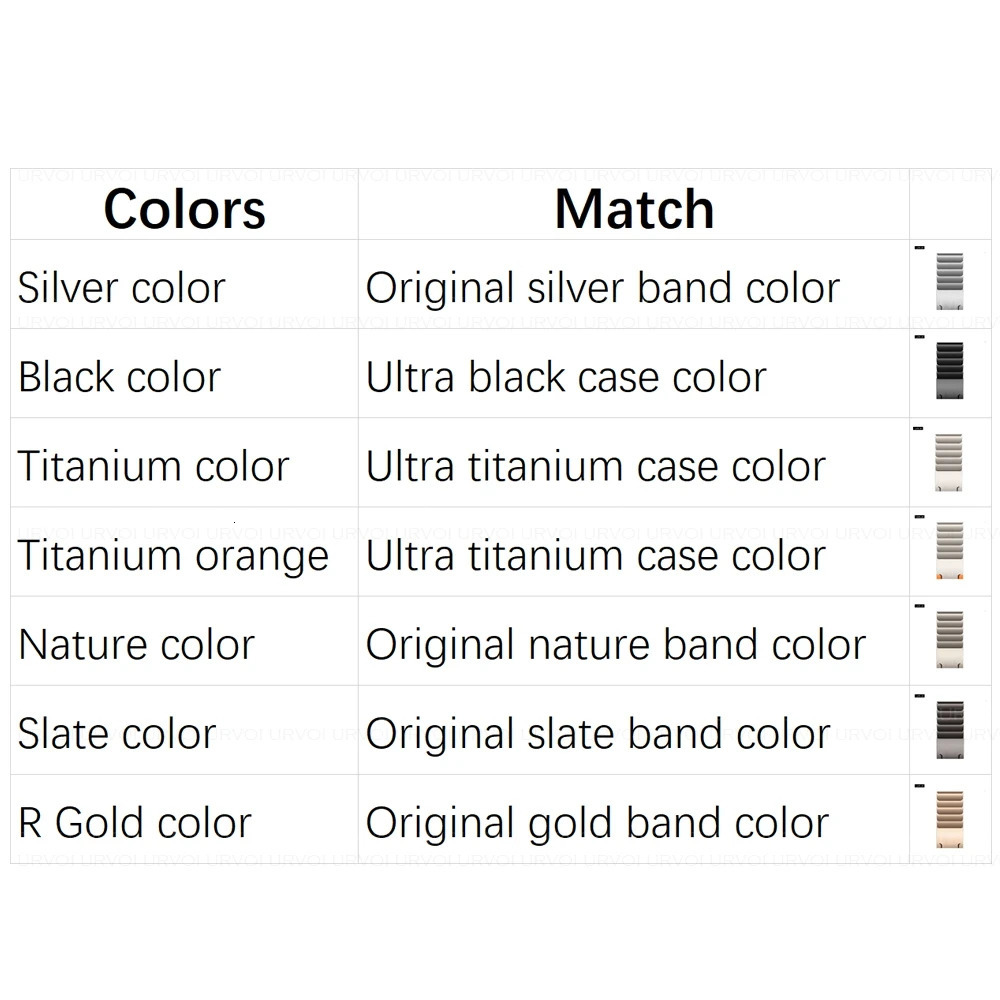This screenshot has height=1000, width=1000.
Task: Select the "Black color" cell
Action: click(119, 377)
